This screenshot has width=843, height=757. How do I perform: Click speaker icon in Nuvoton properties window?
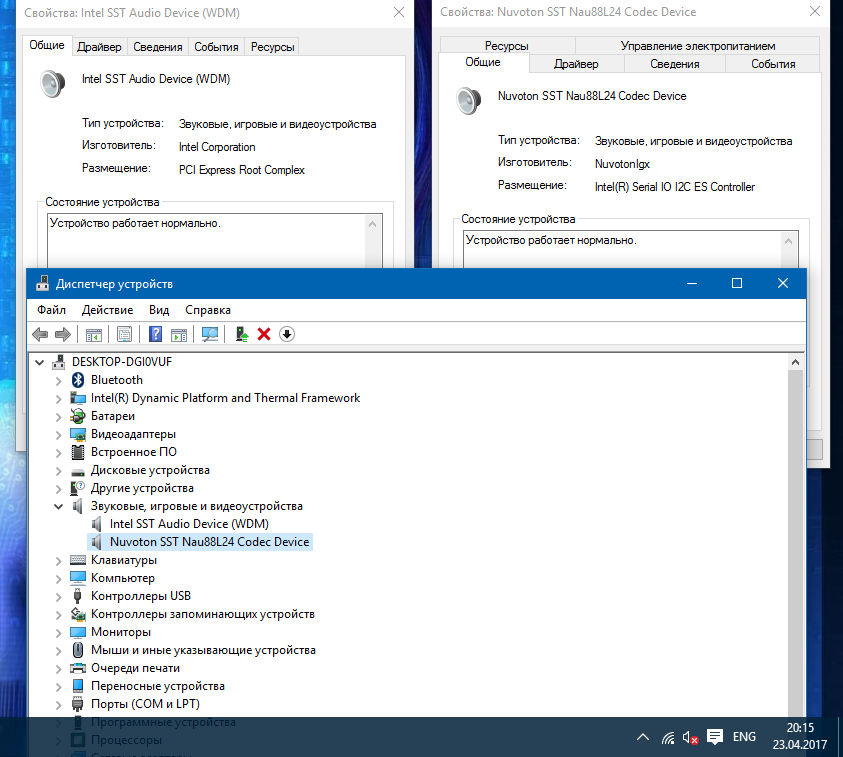point(468,101)
